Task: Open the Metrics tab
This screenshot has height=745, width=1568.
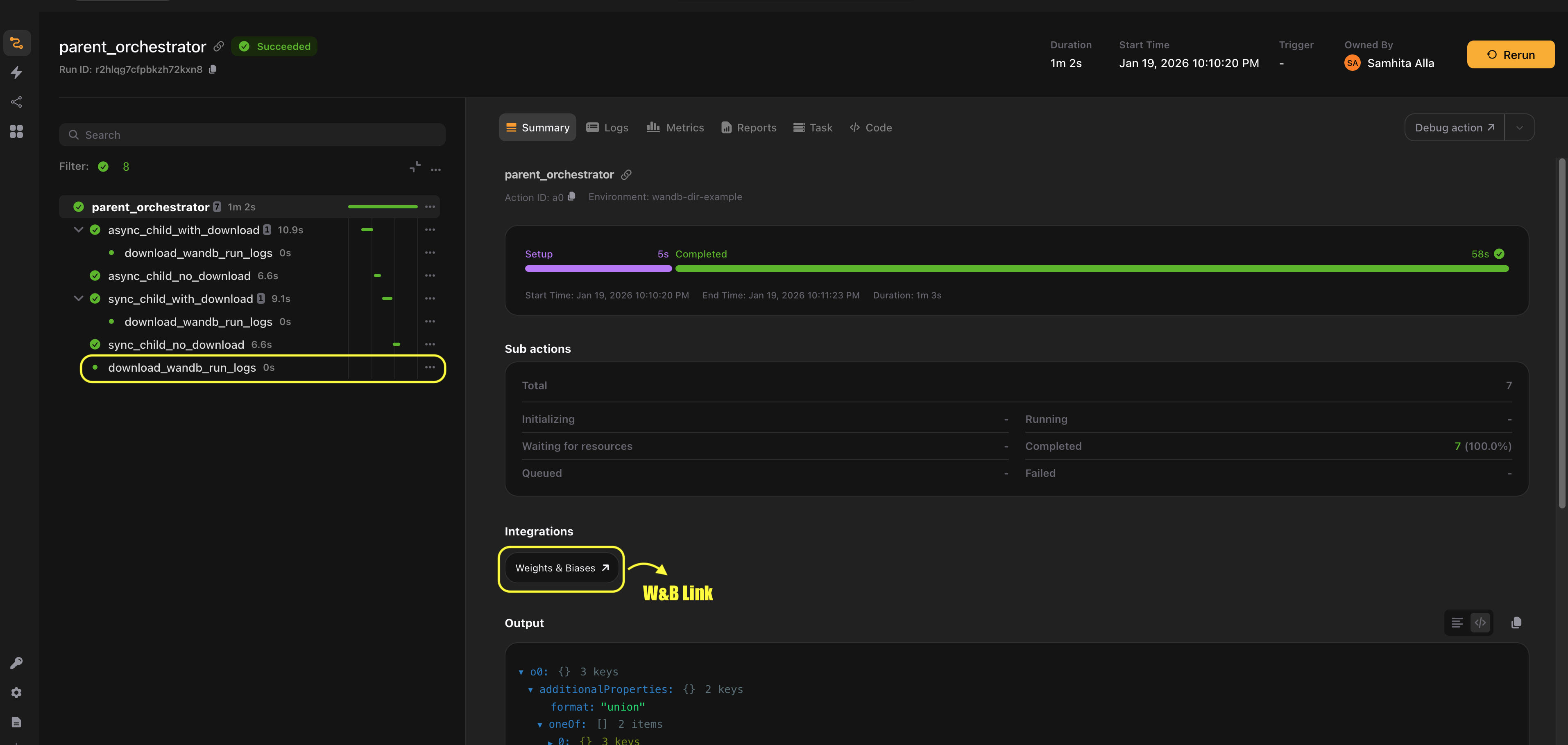Action: pos(675,128)
